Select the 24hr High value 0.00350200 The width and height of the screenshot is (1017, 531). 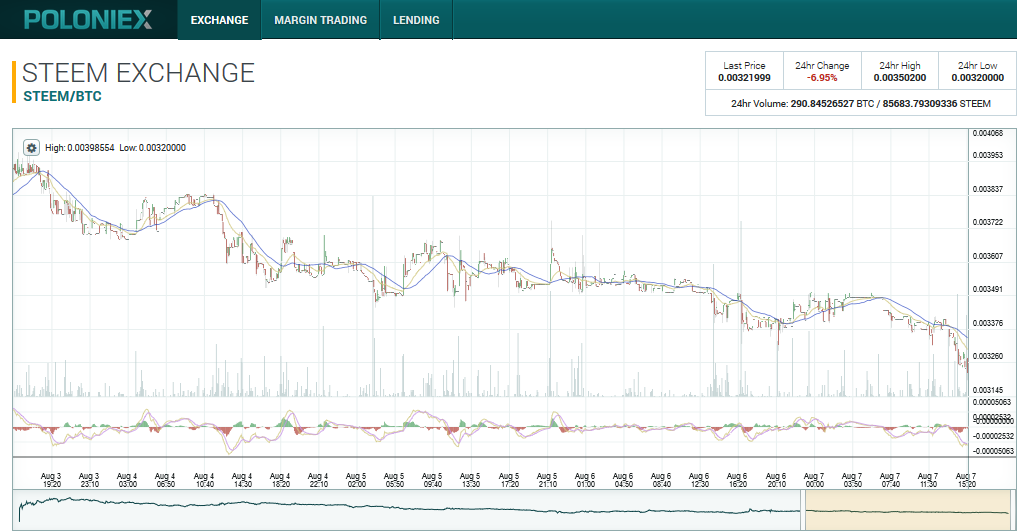[x=900, y=78]
